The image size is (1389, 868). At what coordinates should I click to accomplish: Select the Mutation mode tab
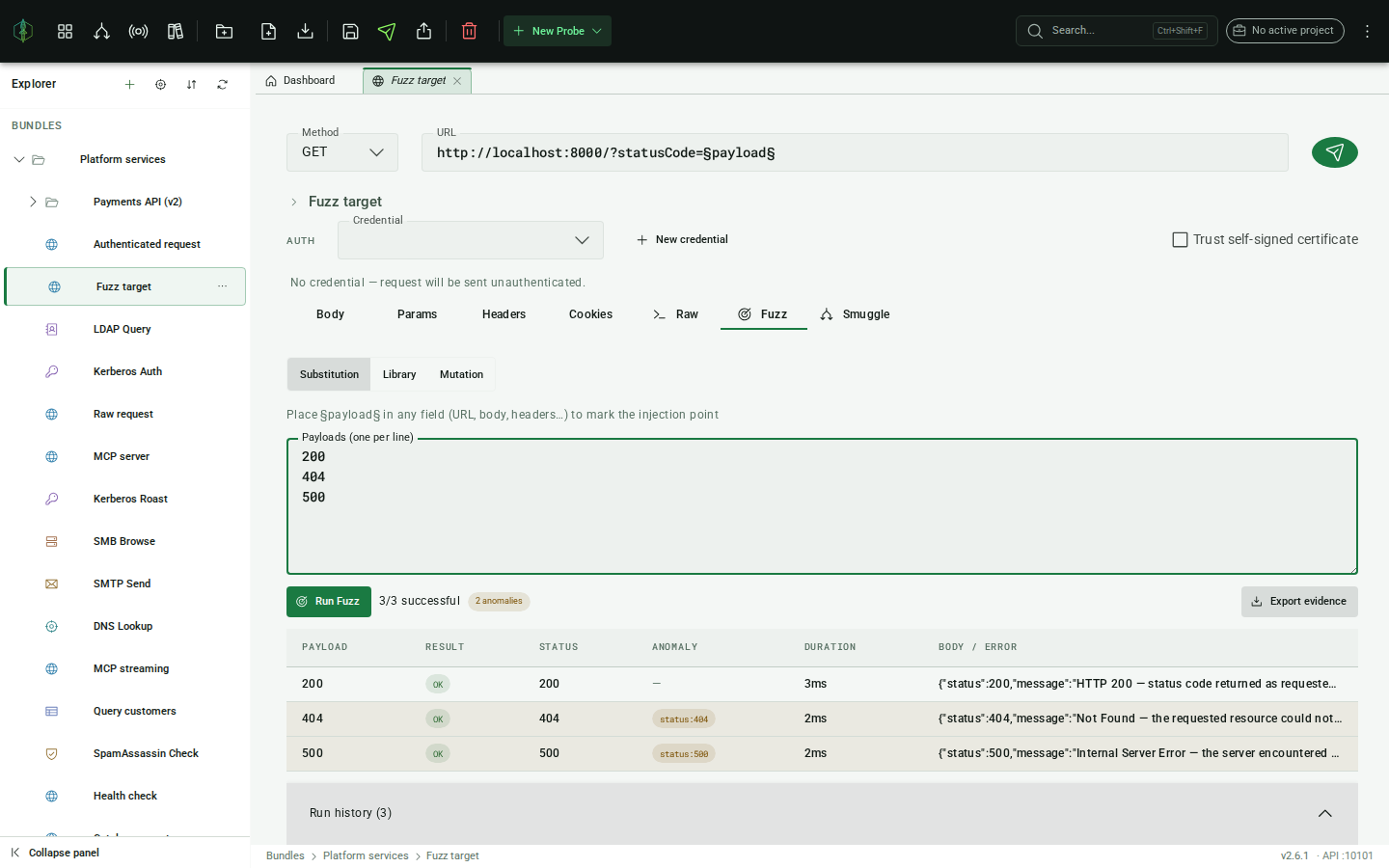coord(461,374)
